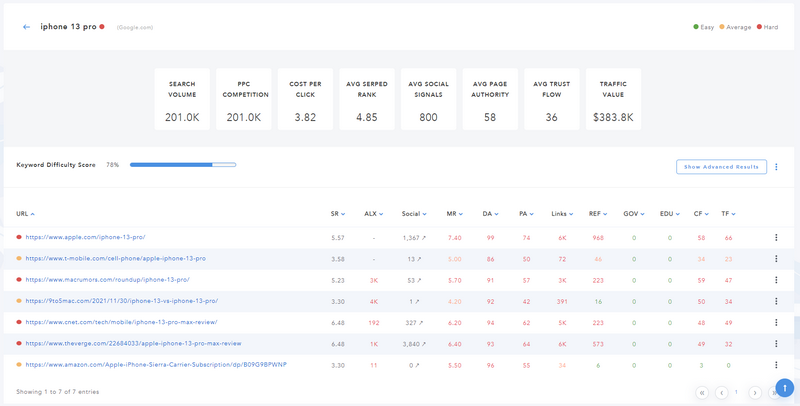
Task: Open the macrumors.com roundup link
Action: (x=107, y=280)
